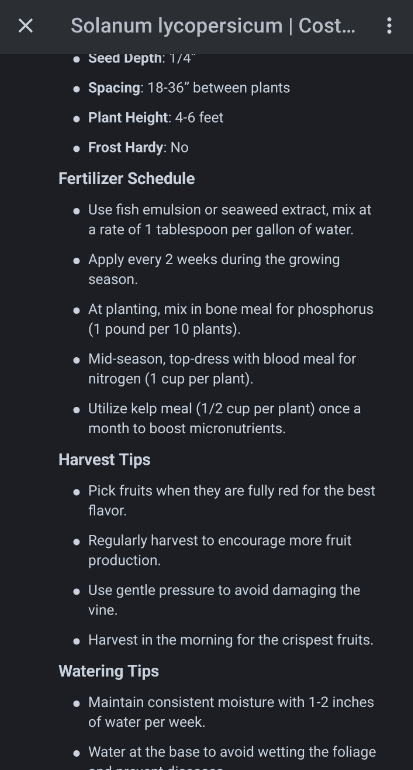Open the three-dot overflow menu
Image resolution: width=413 pixels, height=770 pixels.
[389, 26]
